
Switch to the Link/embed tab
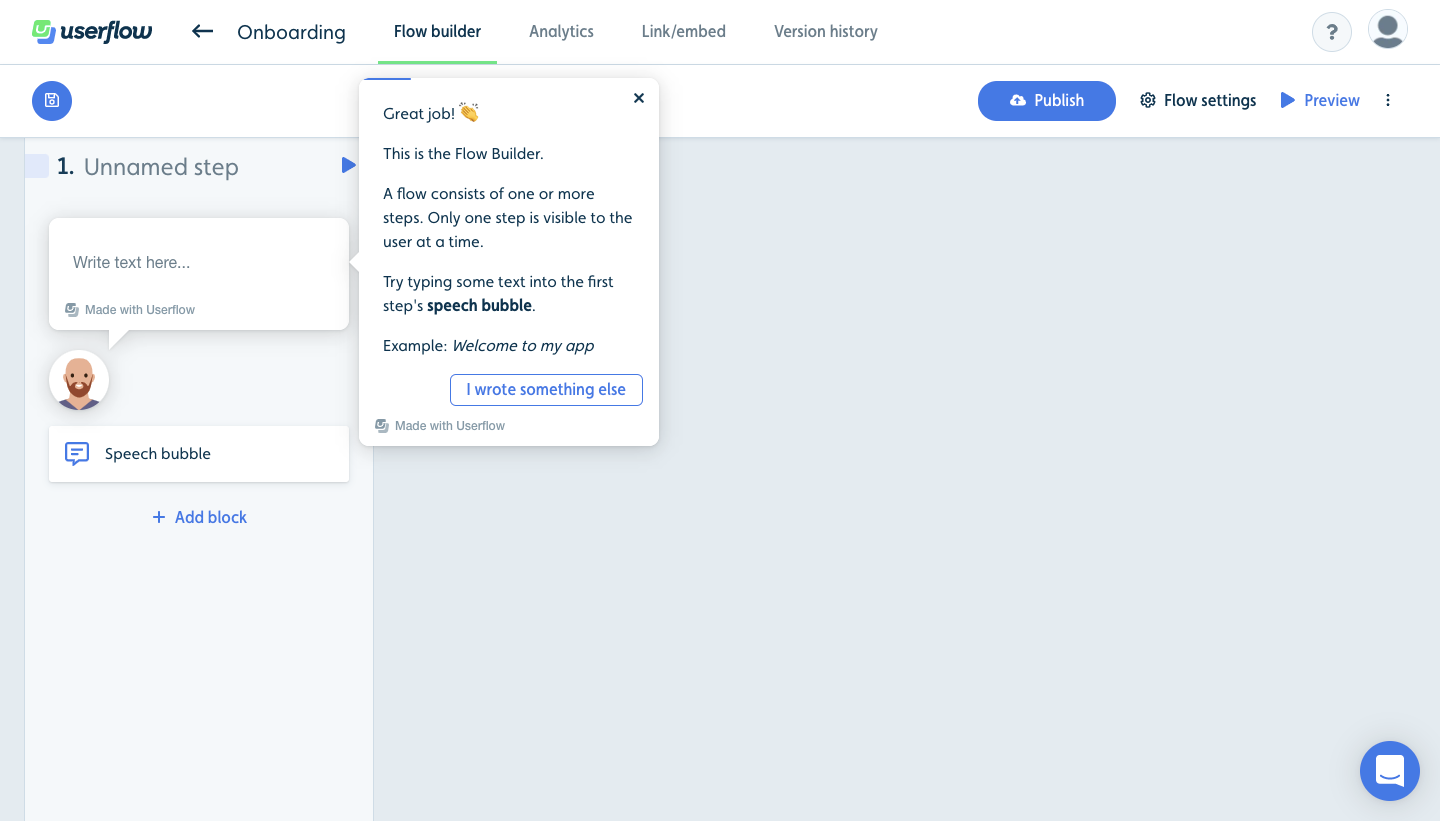pyautogui.click(x=684, y=31)
